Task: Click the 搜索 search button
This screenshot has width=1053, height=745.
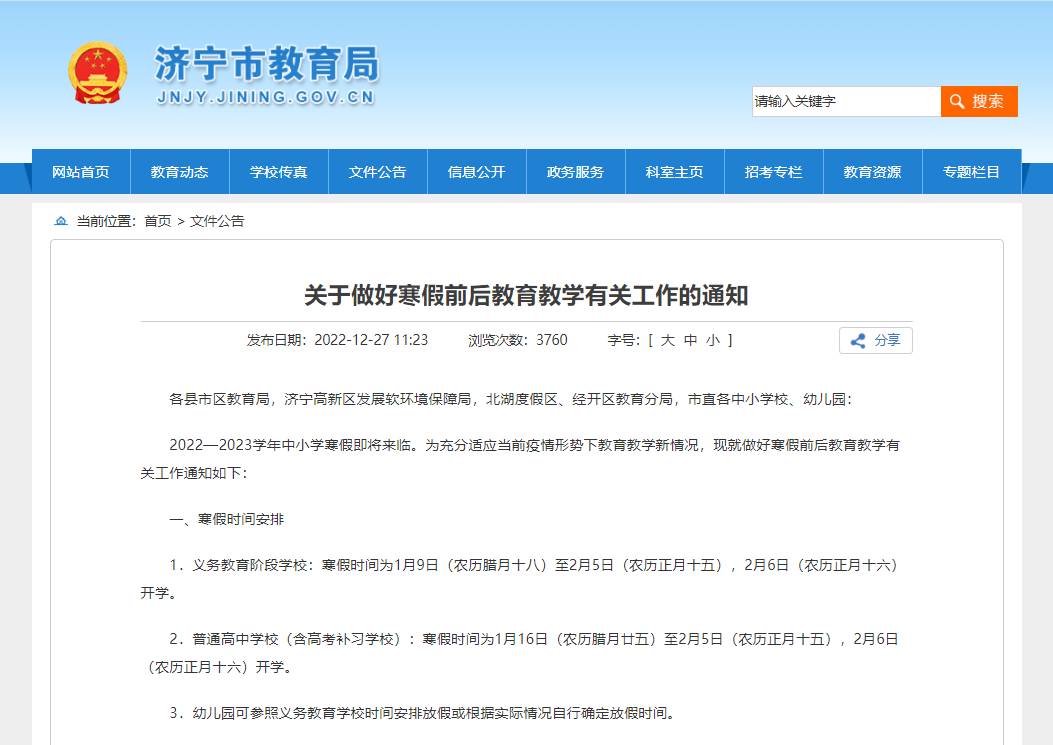Action: (x=979, y=101)
